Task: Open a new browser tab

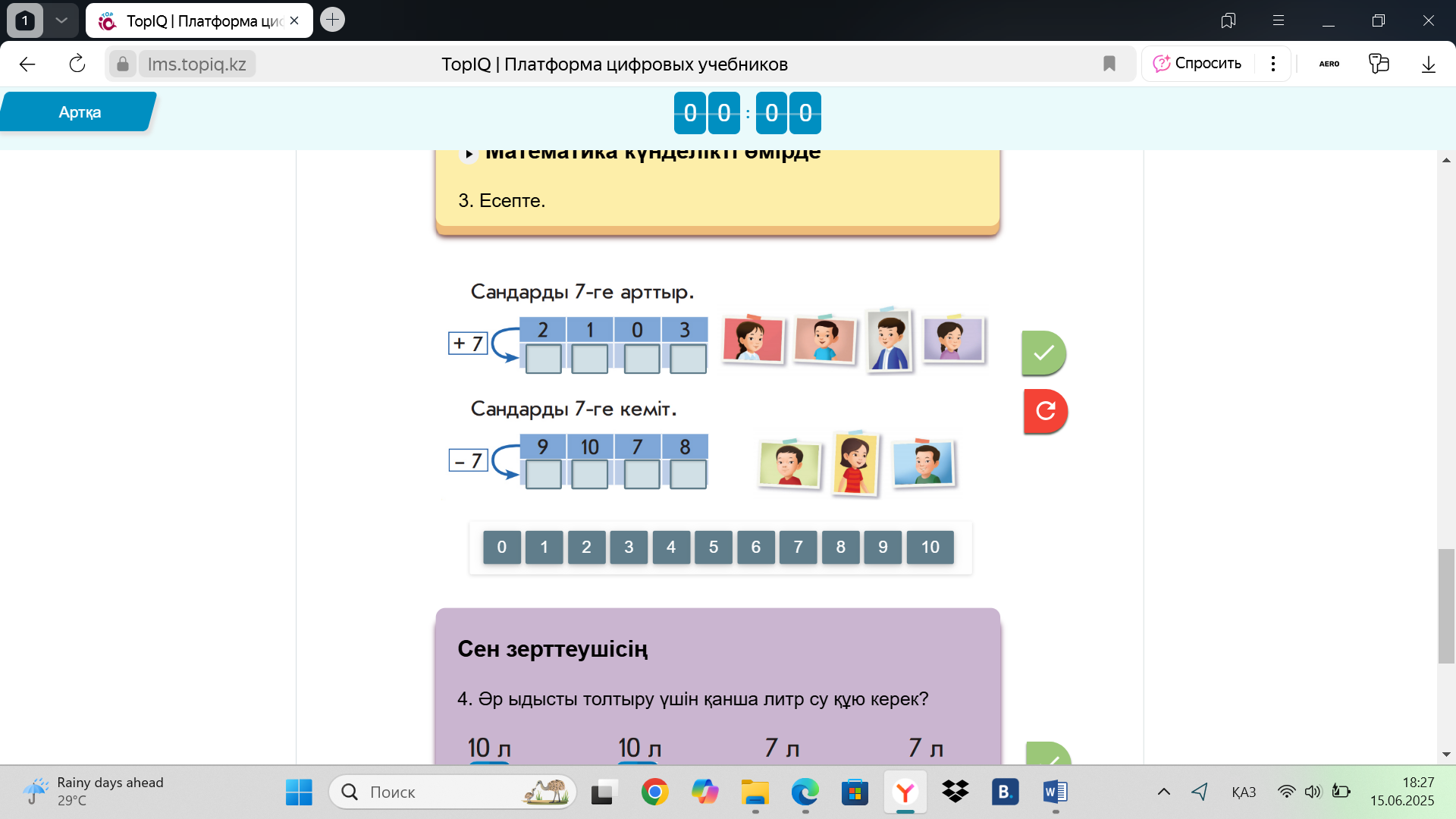Action: [332, 20]
